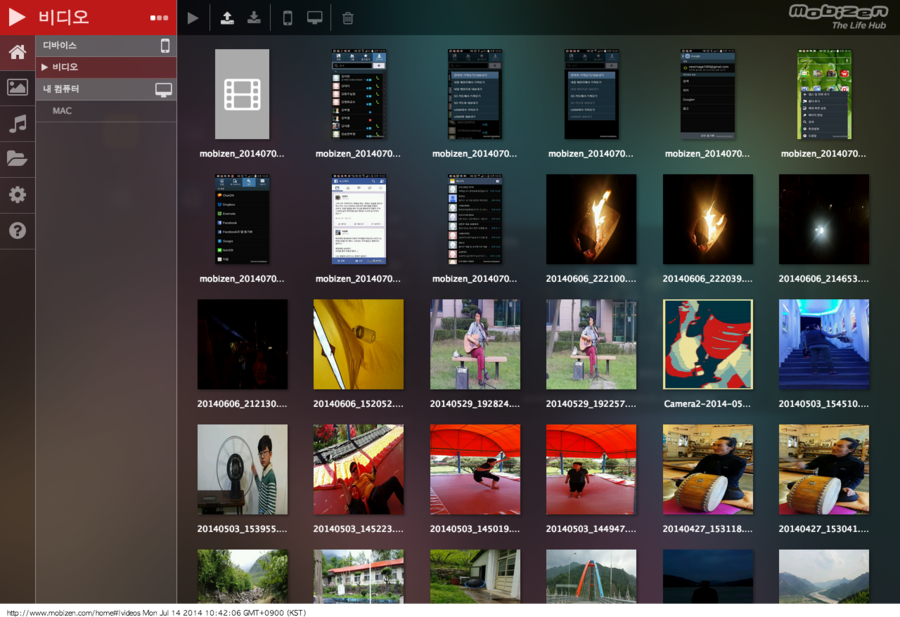Screen dimensions: 900x617
Task: Click the download icon in the toolbar
Action: point(254,18)
